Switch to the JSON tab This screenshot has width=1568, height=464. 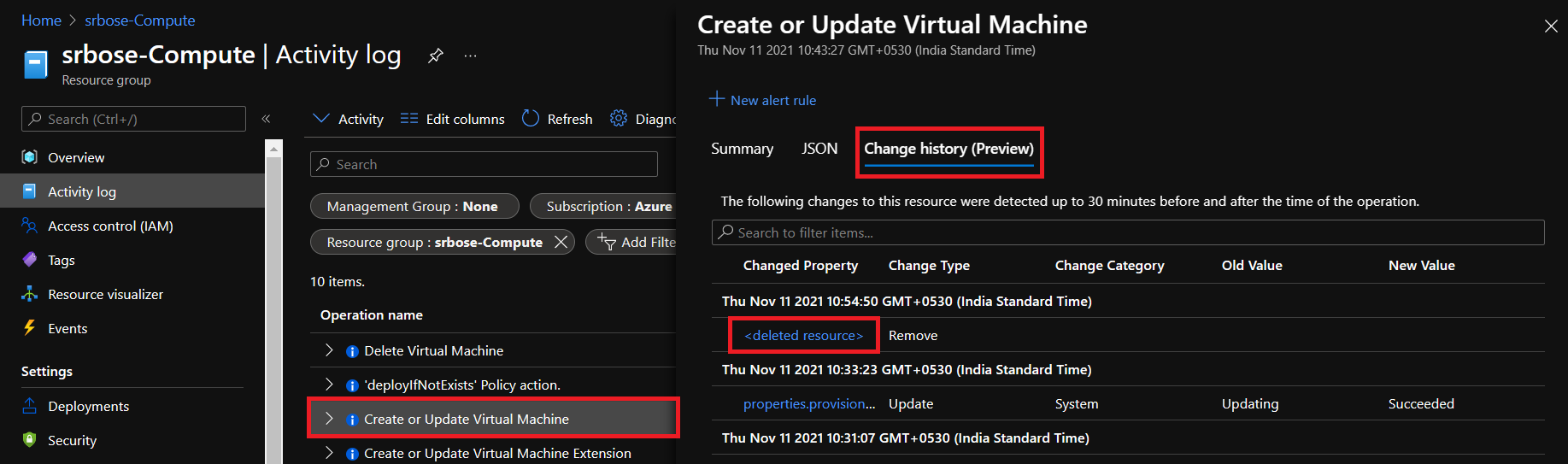[819, 149]
